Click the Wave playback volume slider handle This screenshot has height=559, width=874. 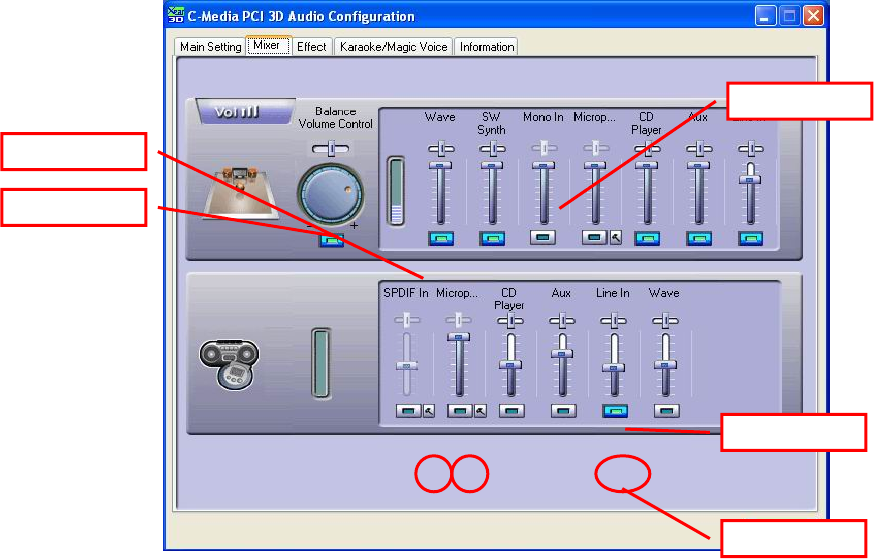coord(440,166)
